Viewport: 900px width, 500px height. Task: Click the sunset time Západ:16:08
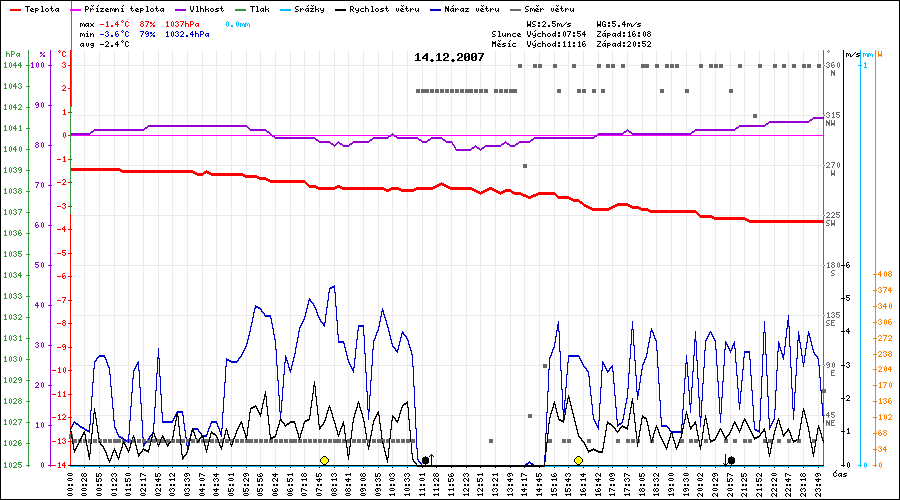pos(624,34)
